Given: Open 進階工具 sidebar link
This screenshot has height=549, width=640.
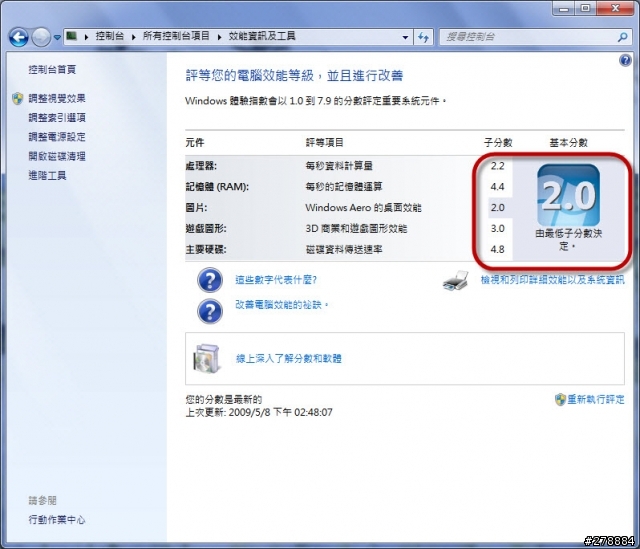Looking at the screenshot, I should [47, 176].
